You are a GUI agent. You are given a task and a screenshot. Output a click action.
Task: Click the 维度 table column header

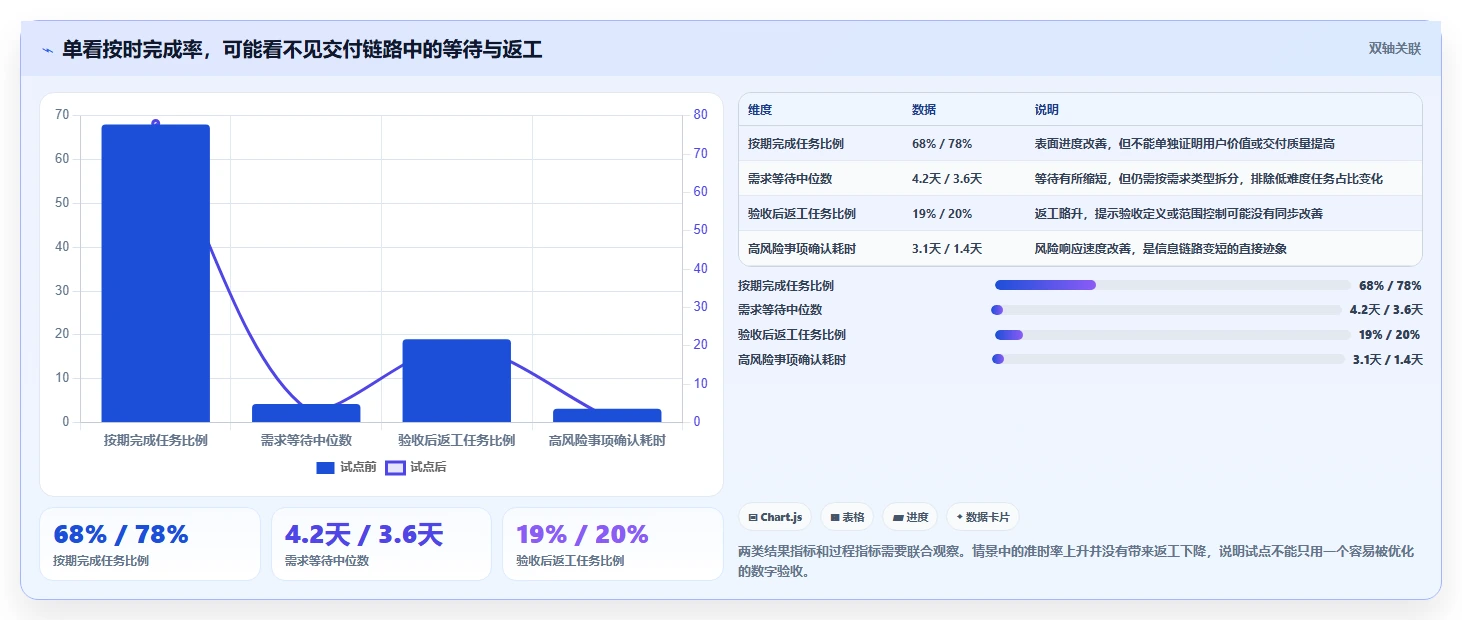tap(760, 110)
